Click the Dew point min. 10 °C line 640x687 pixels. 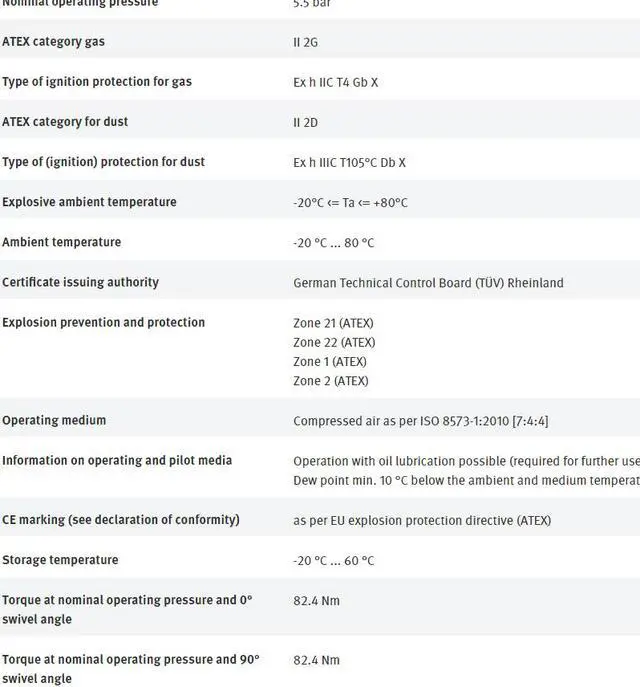pos(467,481)
